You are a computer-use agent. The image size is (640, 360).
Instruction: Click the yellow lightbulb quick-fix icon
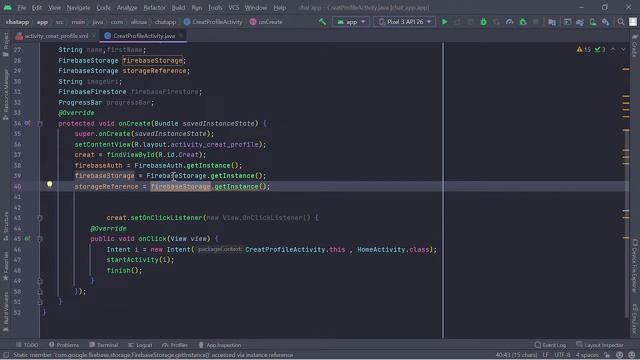pos(49,184)
